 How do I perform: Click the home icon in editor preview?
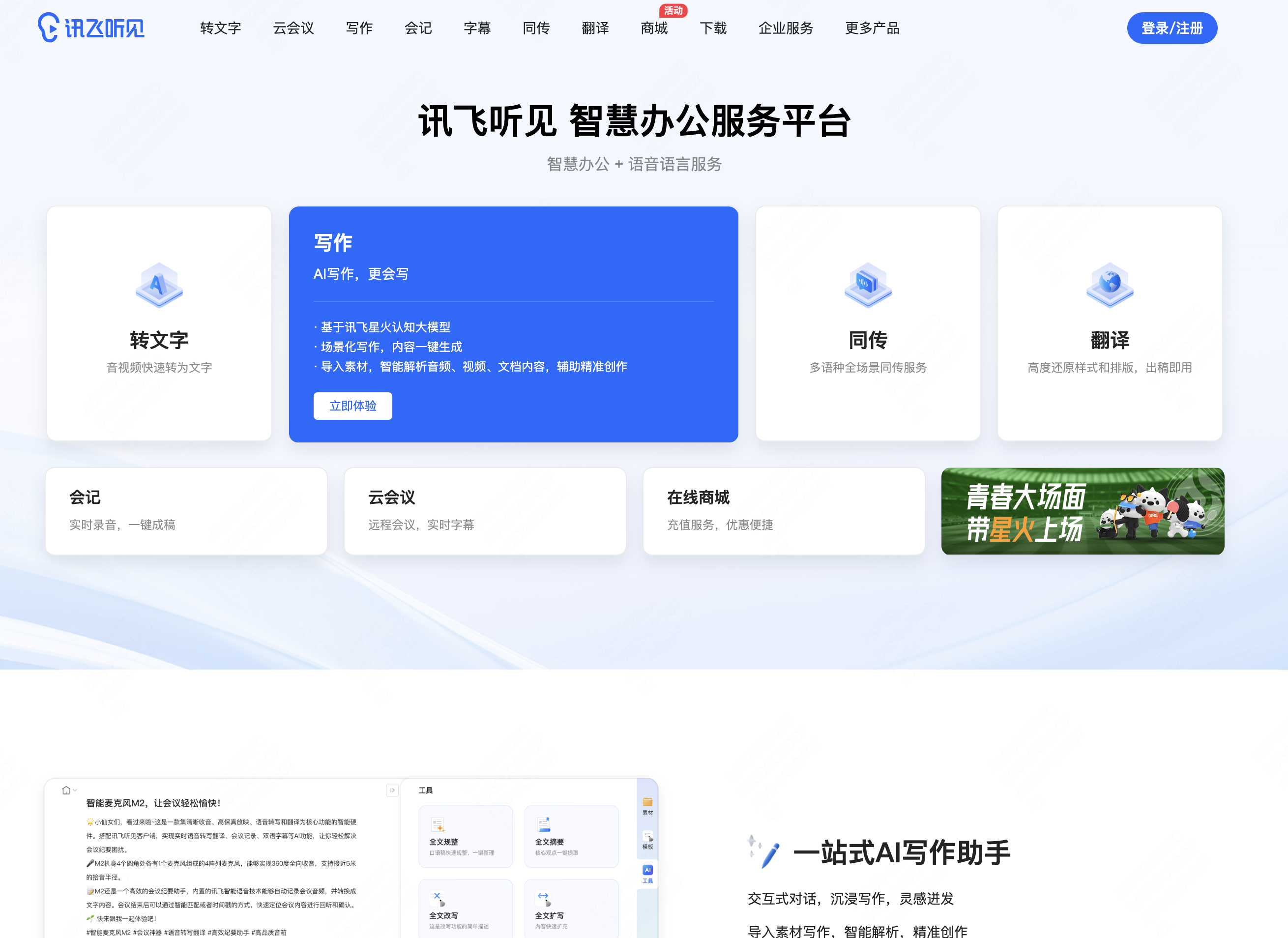pyautogui.click(x=66, y=791)
